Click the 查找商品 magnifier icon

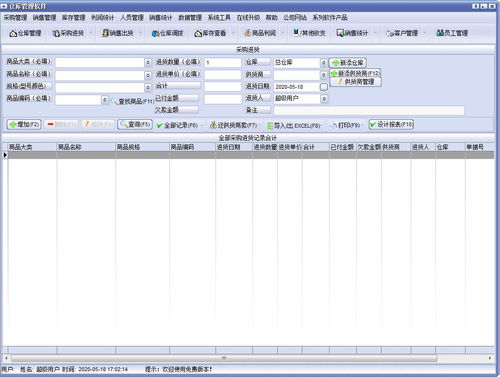(114, 101)
